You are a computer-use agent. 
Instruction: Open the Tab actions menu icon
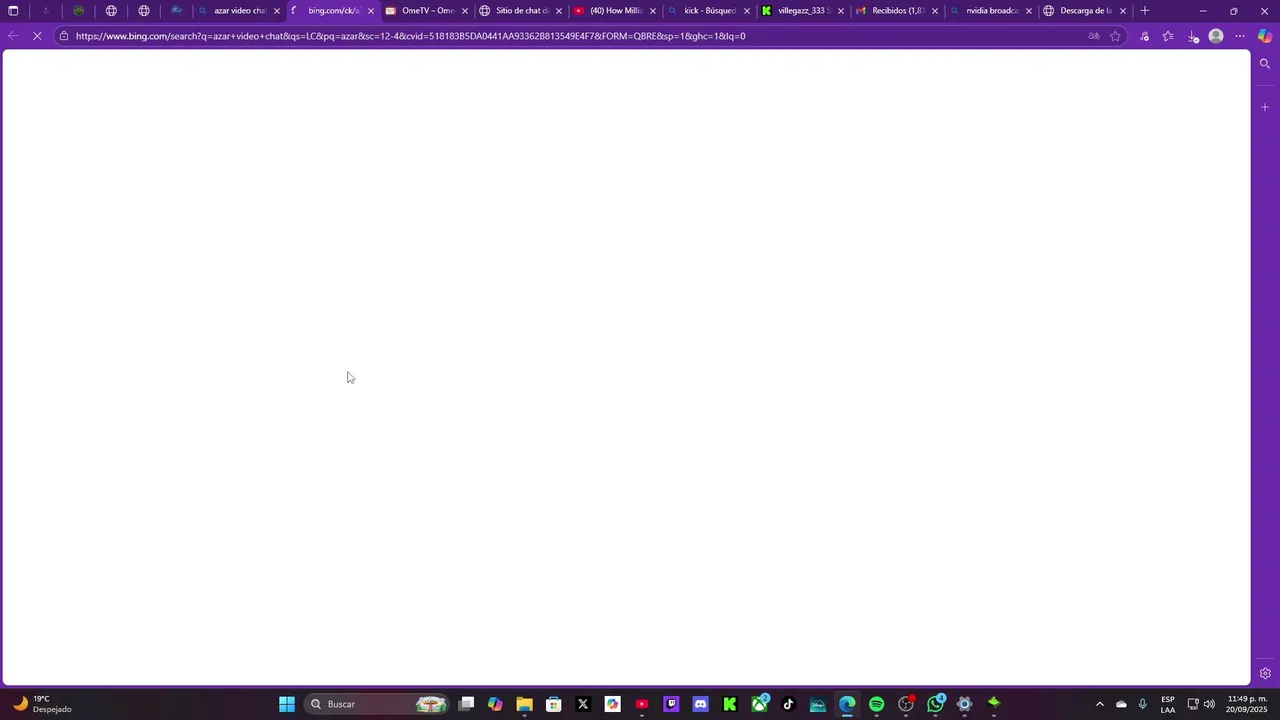click(13, 11)
